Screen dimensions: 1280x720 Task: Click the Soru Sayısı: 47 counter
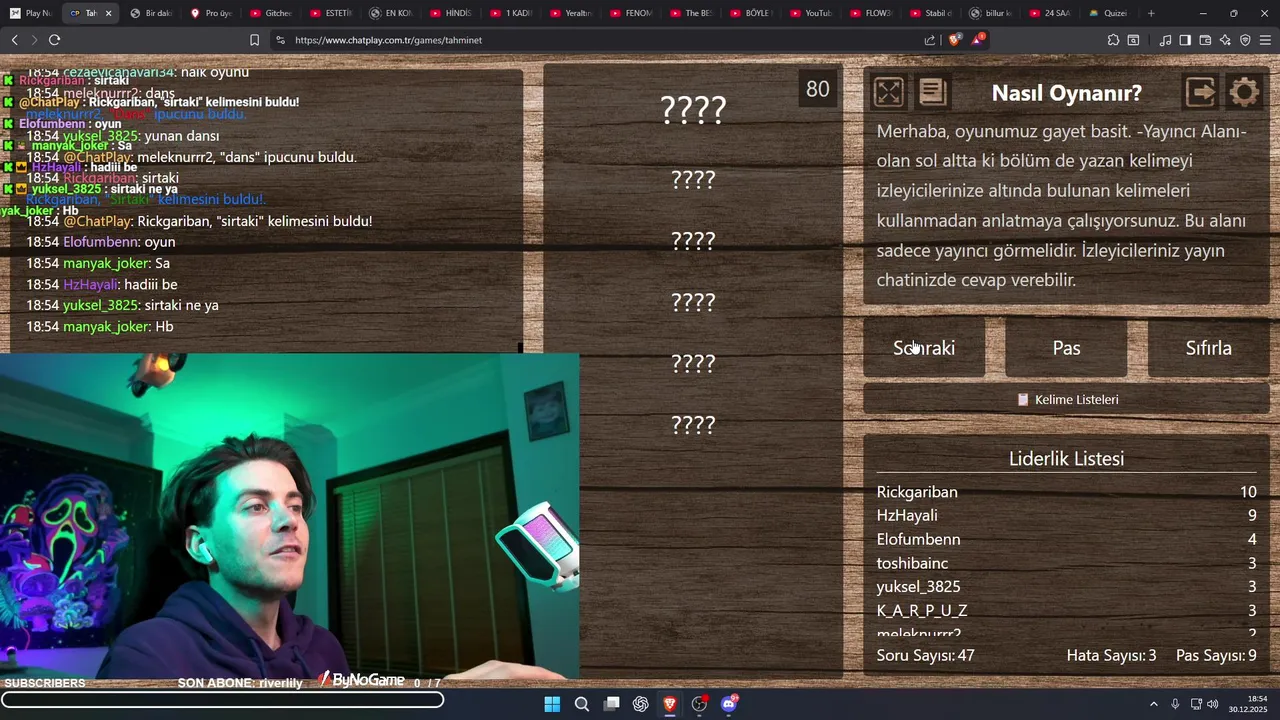coord(925,656)
